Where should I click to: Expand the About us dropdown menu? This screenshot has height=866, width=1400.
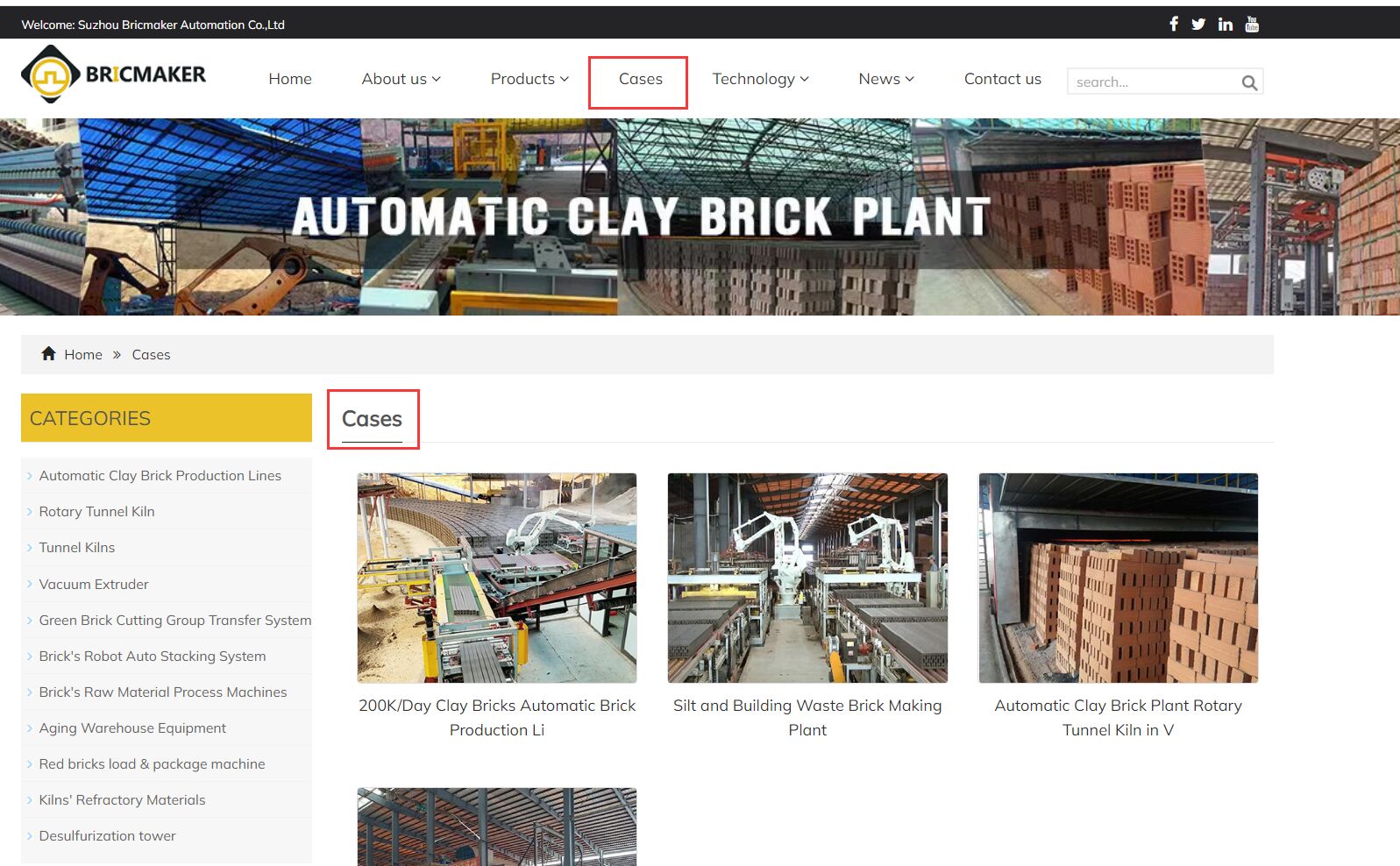(x=401, y=79)
